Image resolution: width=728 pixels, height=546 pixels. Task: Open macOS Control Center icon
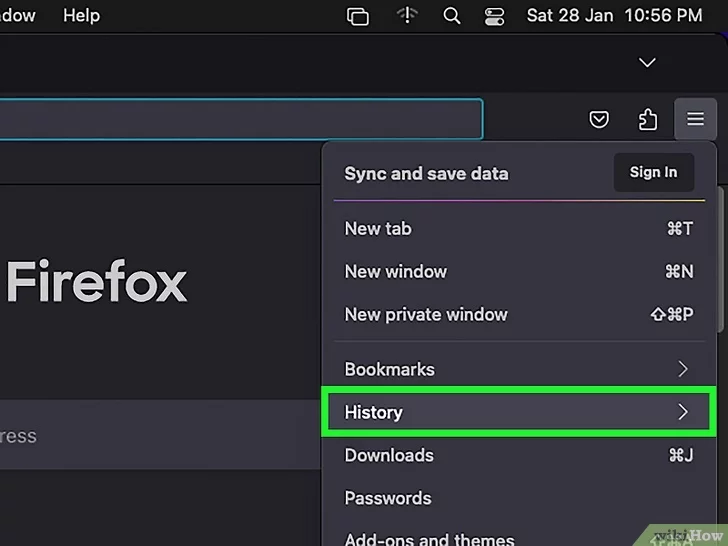click(x=494, y=17)
